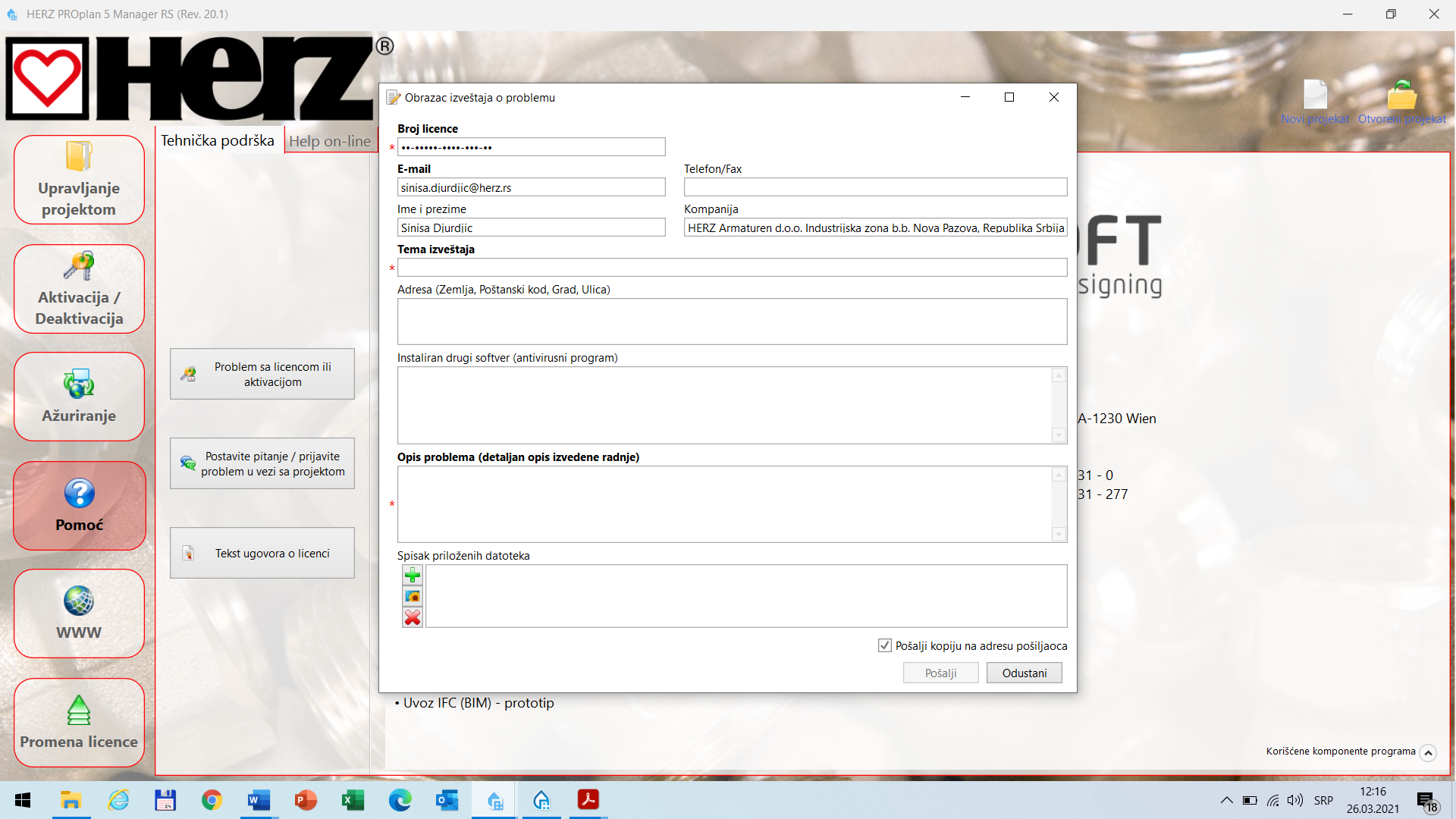Open Excel from the taskbar

click(x=353, y=800)
